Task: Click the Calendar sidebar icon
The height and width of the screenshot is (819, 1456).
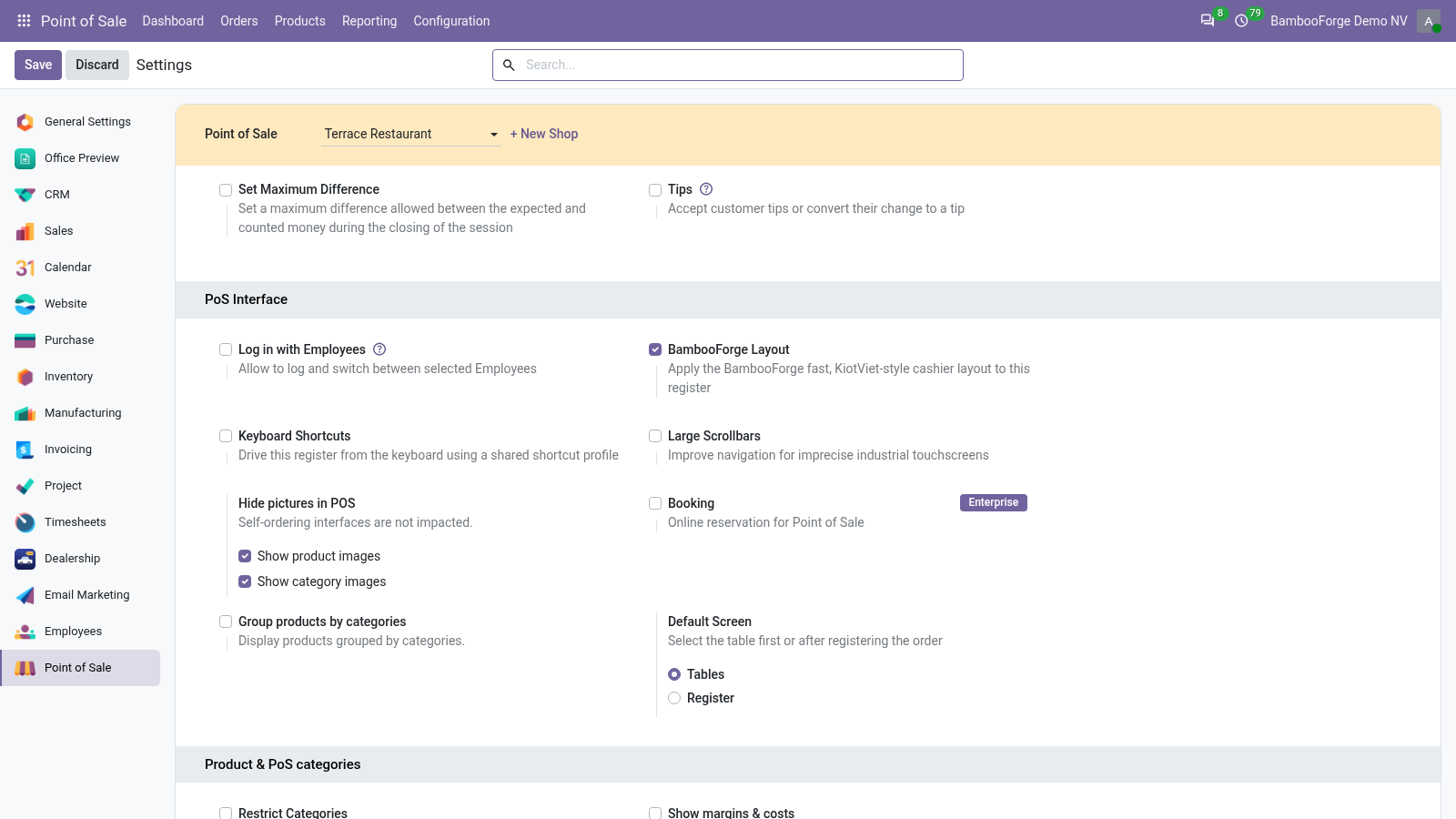Action: click(25, 268)
